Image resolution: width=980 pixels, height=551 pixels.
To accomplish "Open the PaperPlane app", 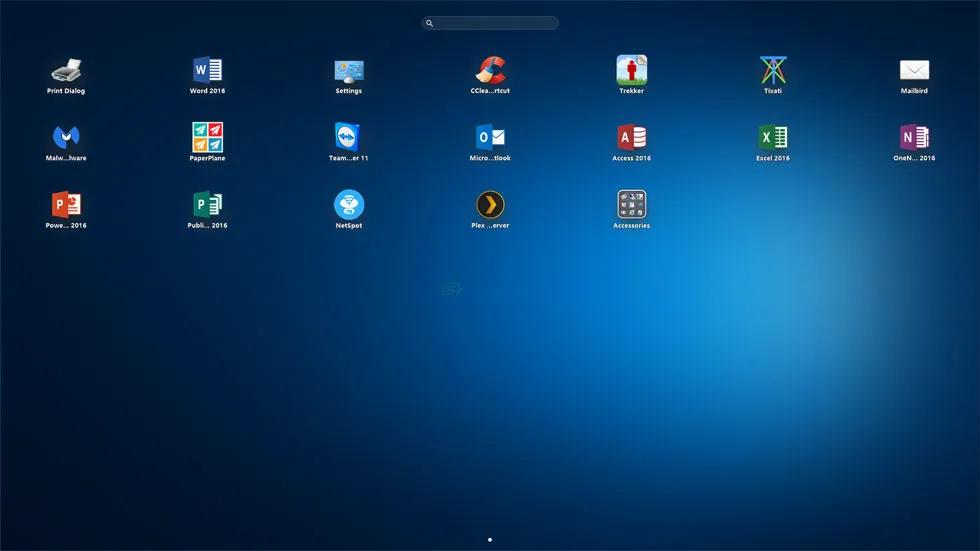I will pos(208,137).
